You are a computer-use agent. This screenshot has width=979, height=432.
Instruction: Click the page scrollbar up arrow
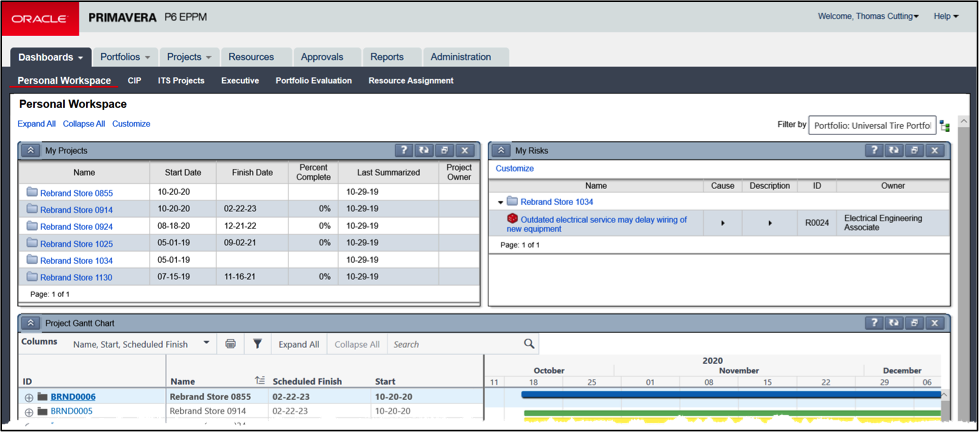pos(962,121)
